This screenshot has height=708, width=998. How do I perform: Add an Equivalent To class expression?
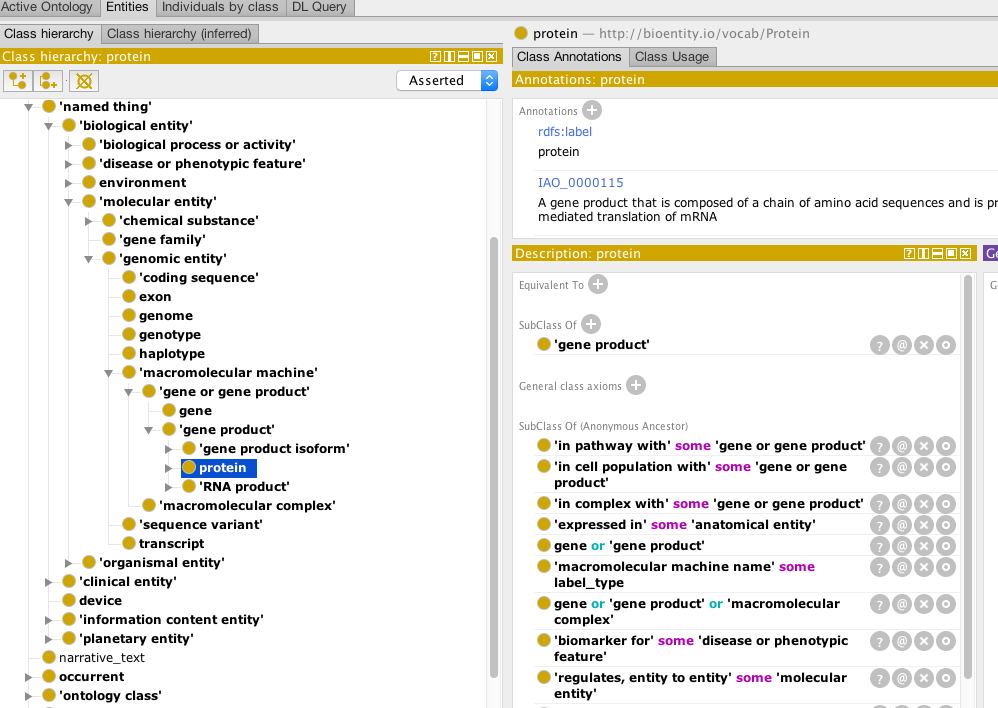(598, 284)
